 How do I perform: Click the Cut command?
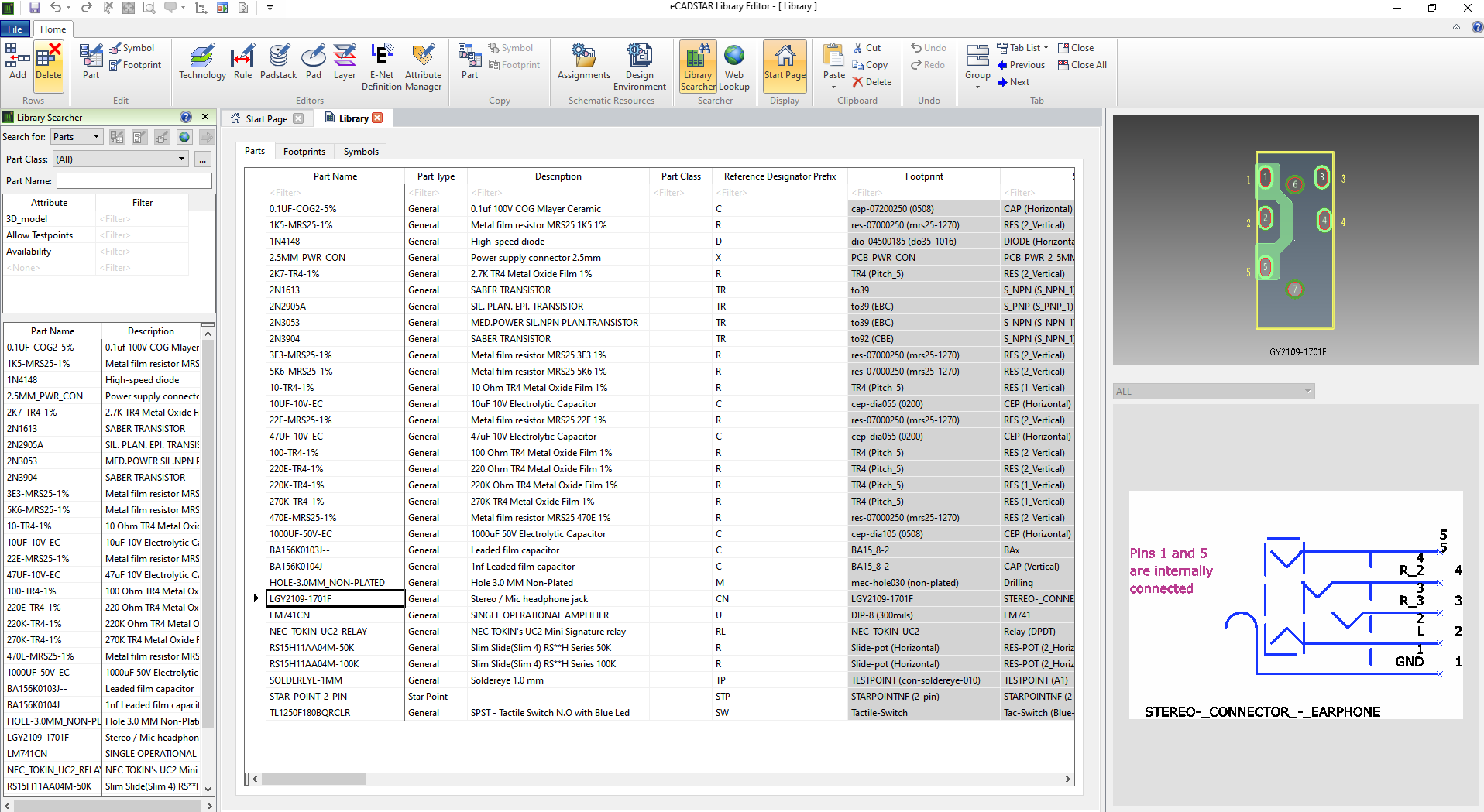867,48
